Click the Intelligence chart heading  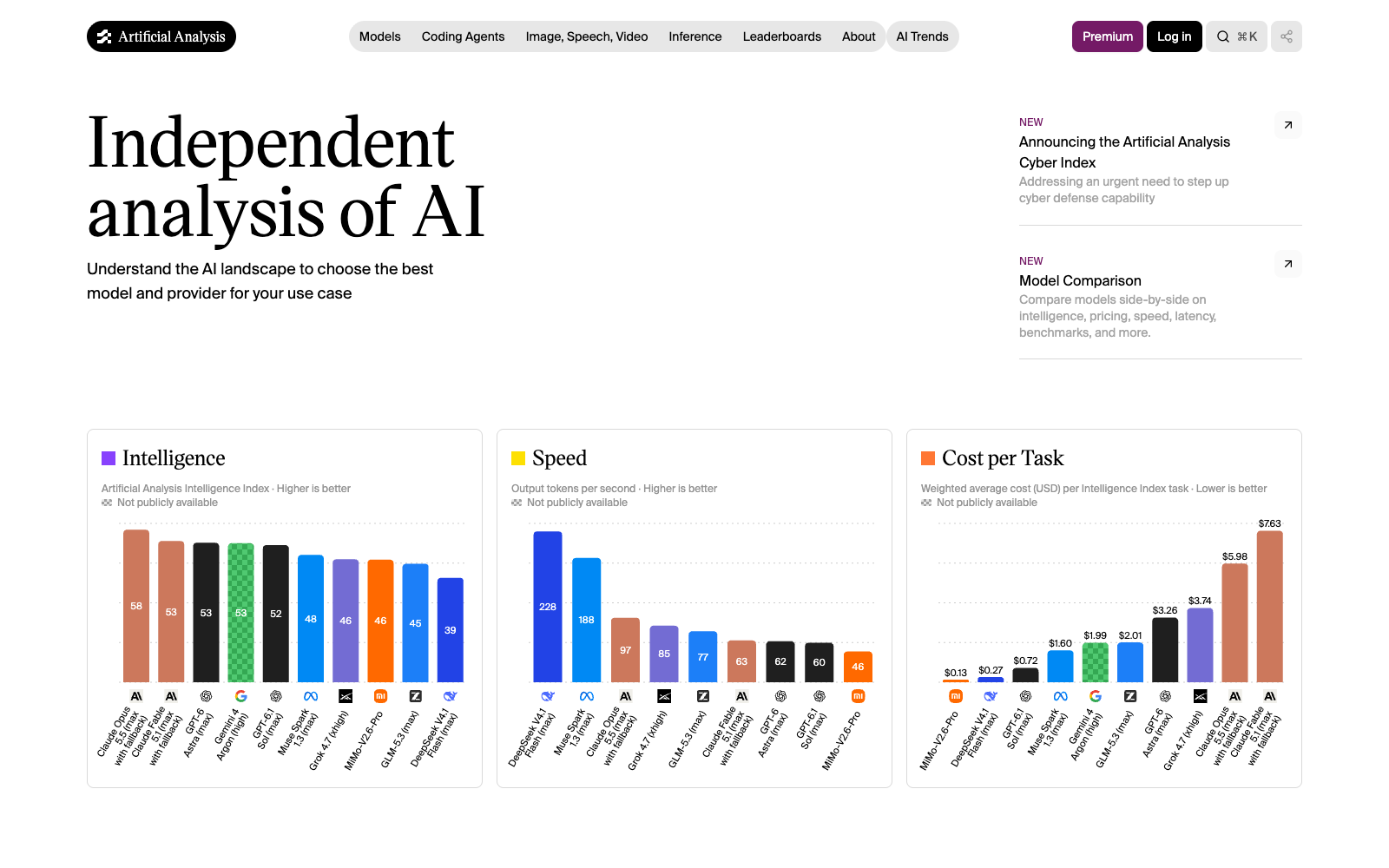[174, 458]
